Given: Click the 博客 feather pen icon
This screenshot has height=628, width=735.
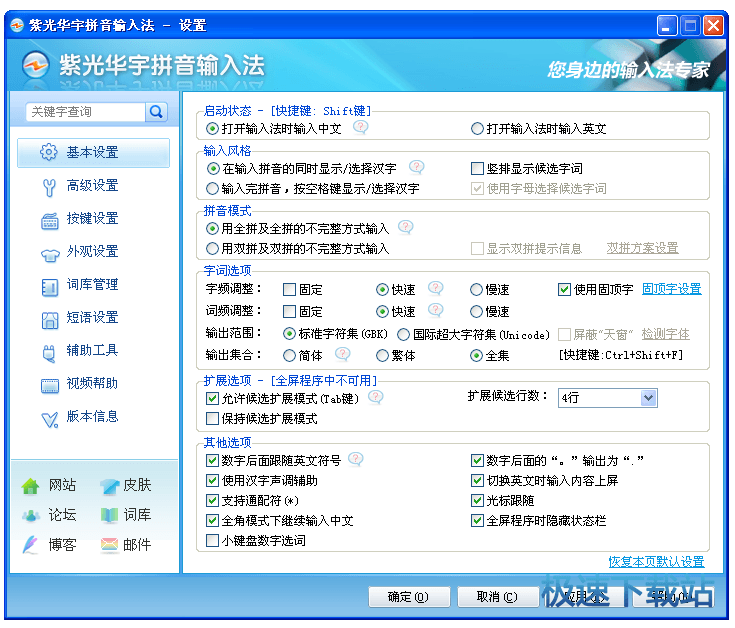Looking at the screenshot, I should click(x=30, y=545).
